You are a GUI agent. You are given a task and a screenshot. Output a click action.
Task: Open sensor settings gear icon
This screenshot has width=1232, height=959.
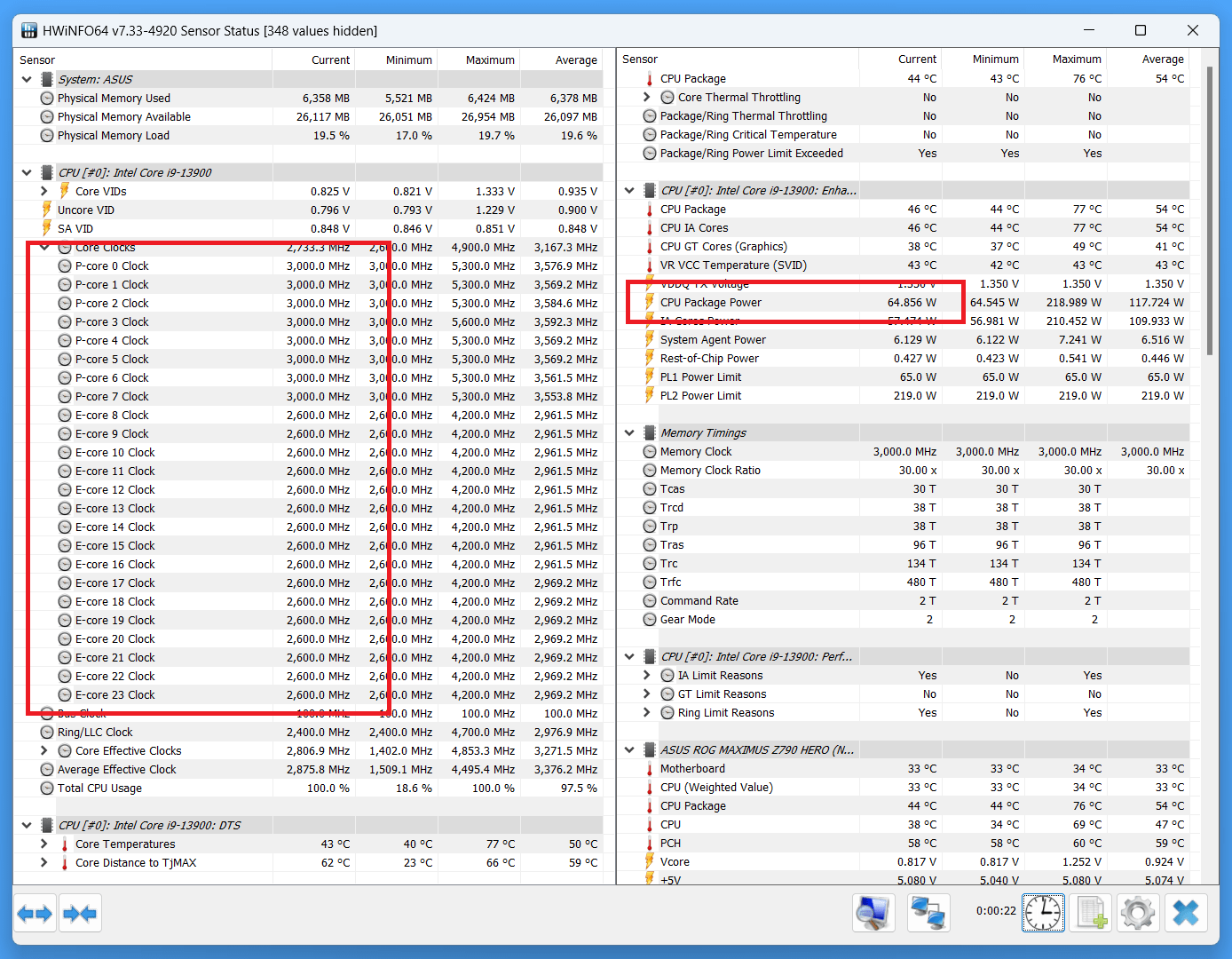[x=1138, y=912]
